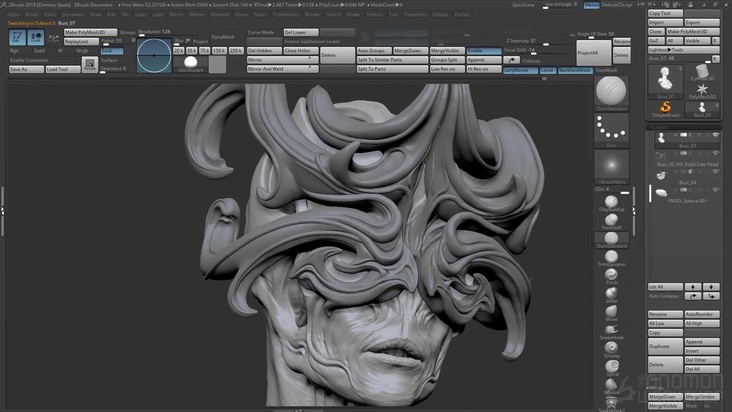Toggle the BackfaceMask option

(x=574, y=70)
